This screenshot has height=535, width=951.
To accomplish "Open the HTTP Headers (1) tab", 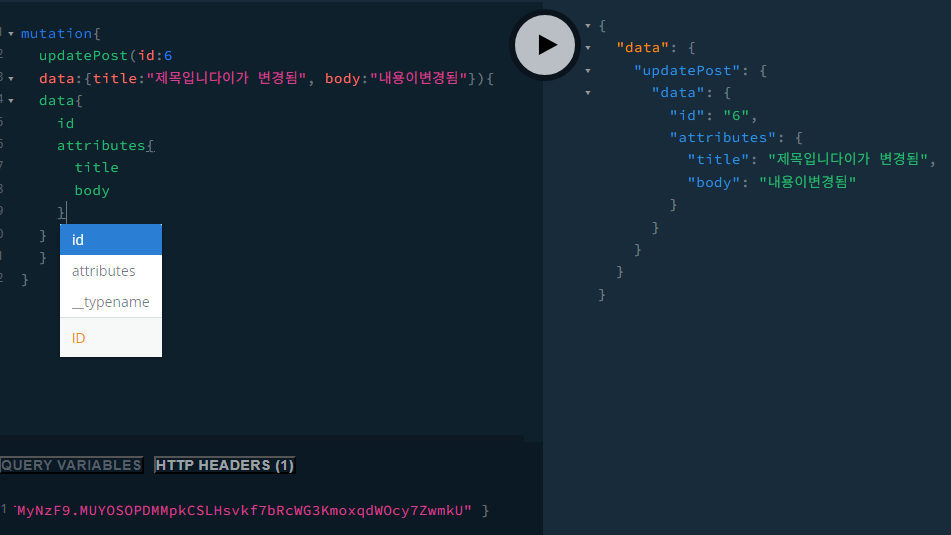I will [x=224, y=465].
